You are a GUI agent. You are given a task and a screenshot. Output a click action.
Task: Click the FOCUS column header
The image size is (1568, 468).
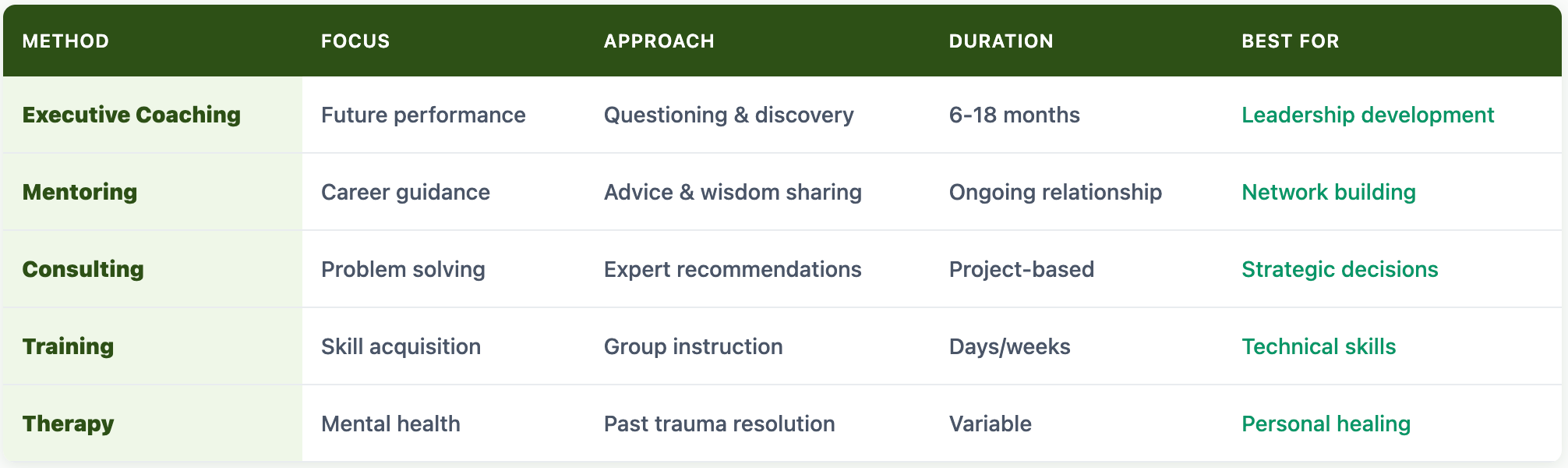(355, 41)
